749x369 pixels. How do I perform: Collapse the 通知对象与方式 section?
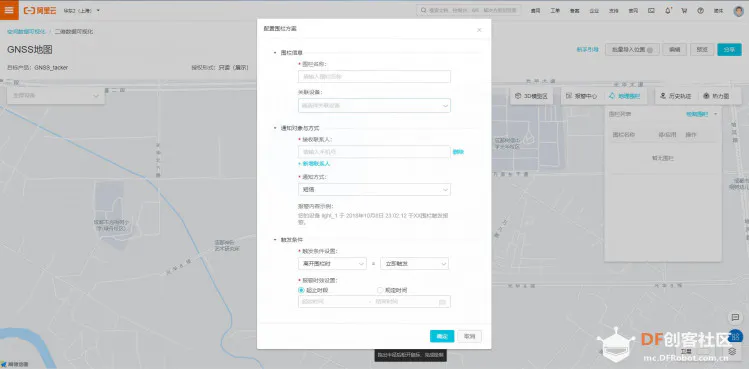coord(275,128)
